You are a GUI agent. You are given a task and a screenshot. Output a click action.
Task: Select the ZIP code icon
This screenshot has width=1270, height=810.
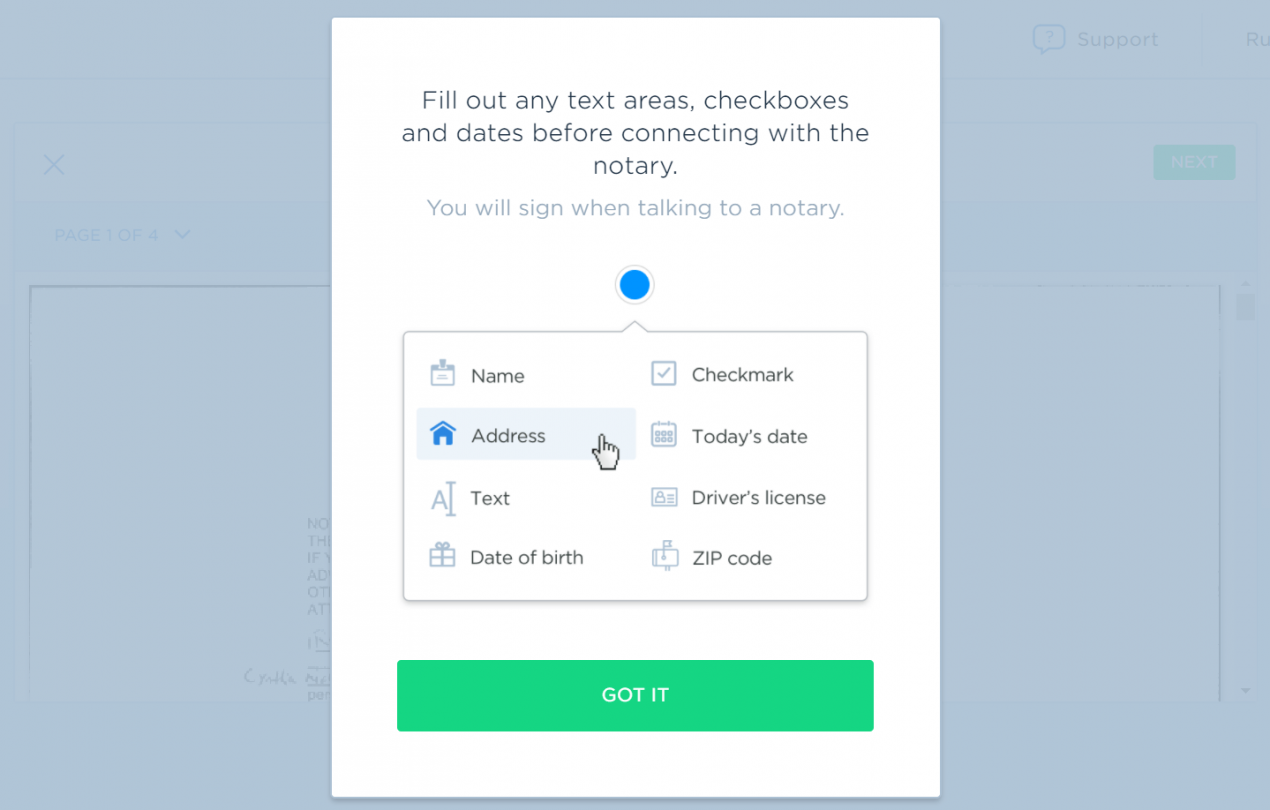coord(663,557)
